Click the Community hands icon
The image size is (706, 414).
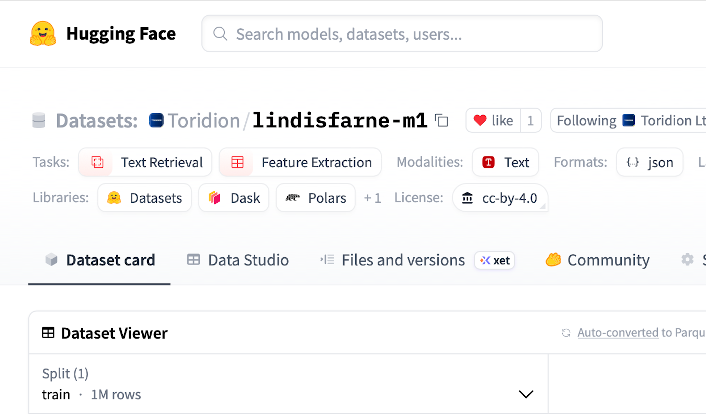[x=553, y=260]
